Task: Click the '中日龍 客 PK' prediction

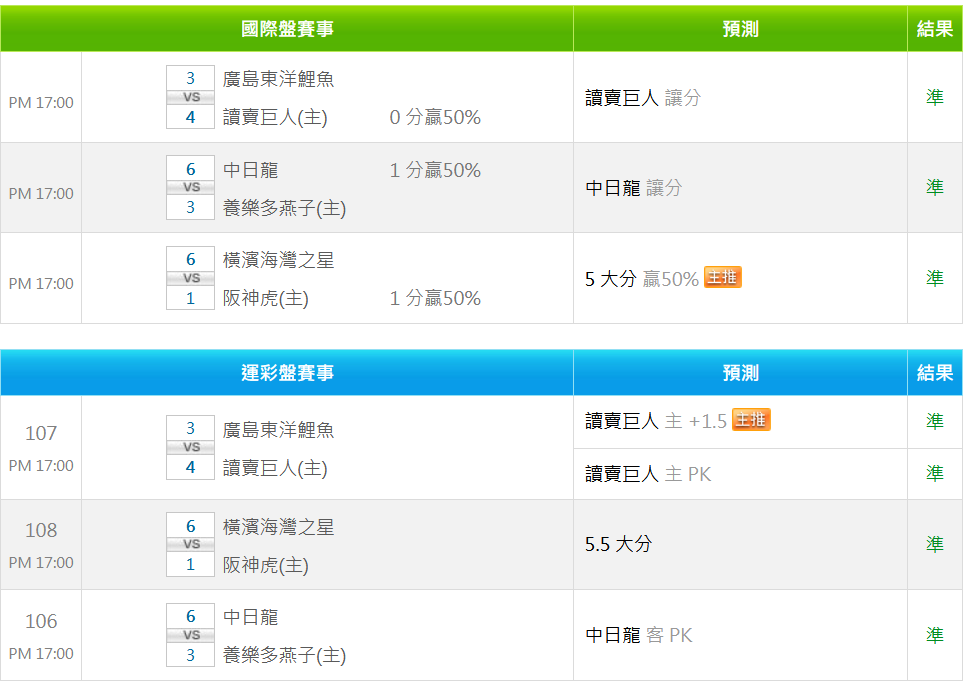Action: tap(639, 635)
